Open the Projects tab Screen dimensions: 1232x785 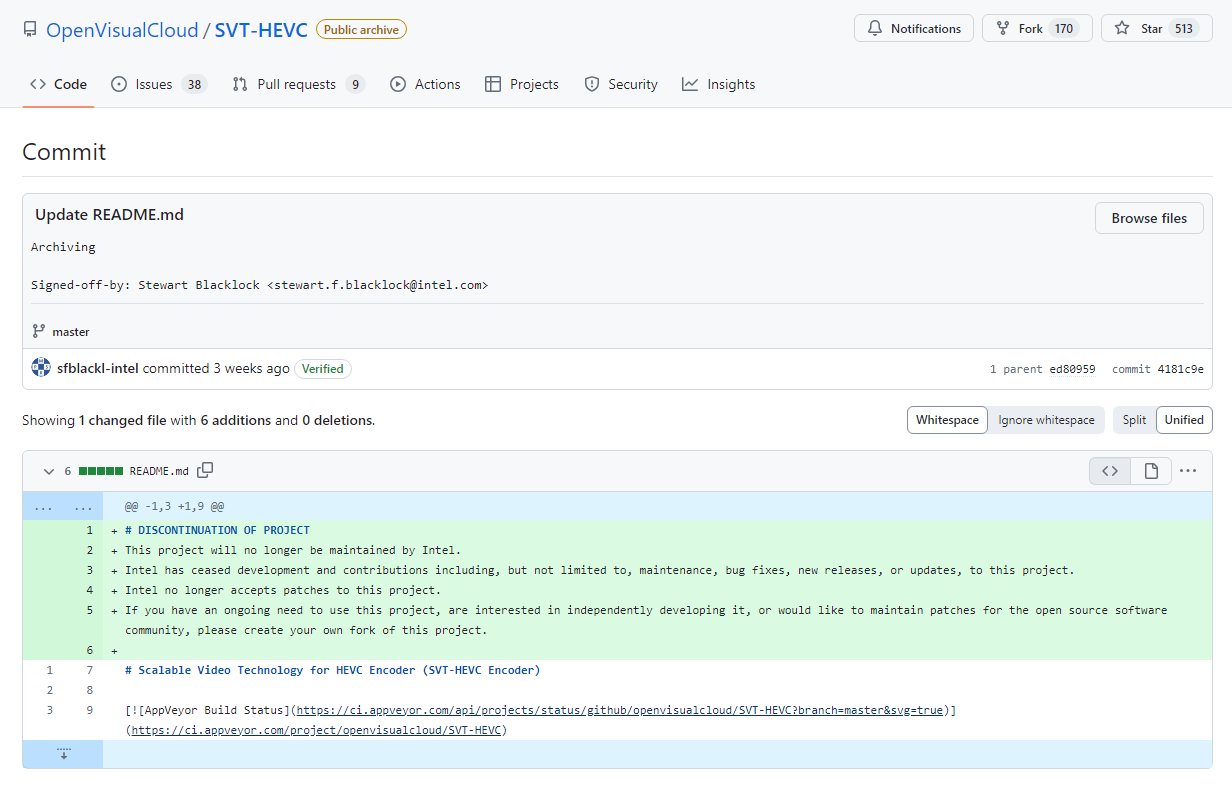point(521,84)
